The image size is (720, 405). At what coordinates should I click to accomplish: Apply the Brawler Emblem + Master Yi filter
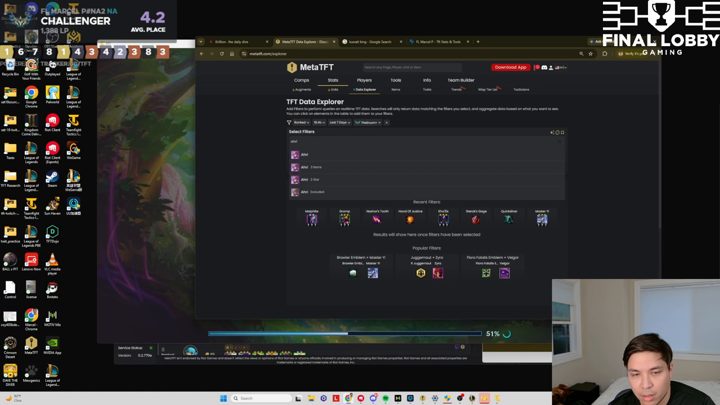361,267
